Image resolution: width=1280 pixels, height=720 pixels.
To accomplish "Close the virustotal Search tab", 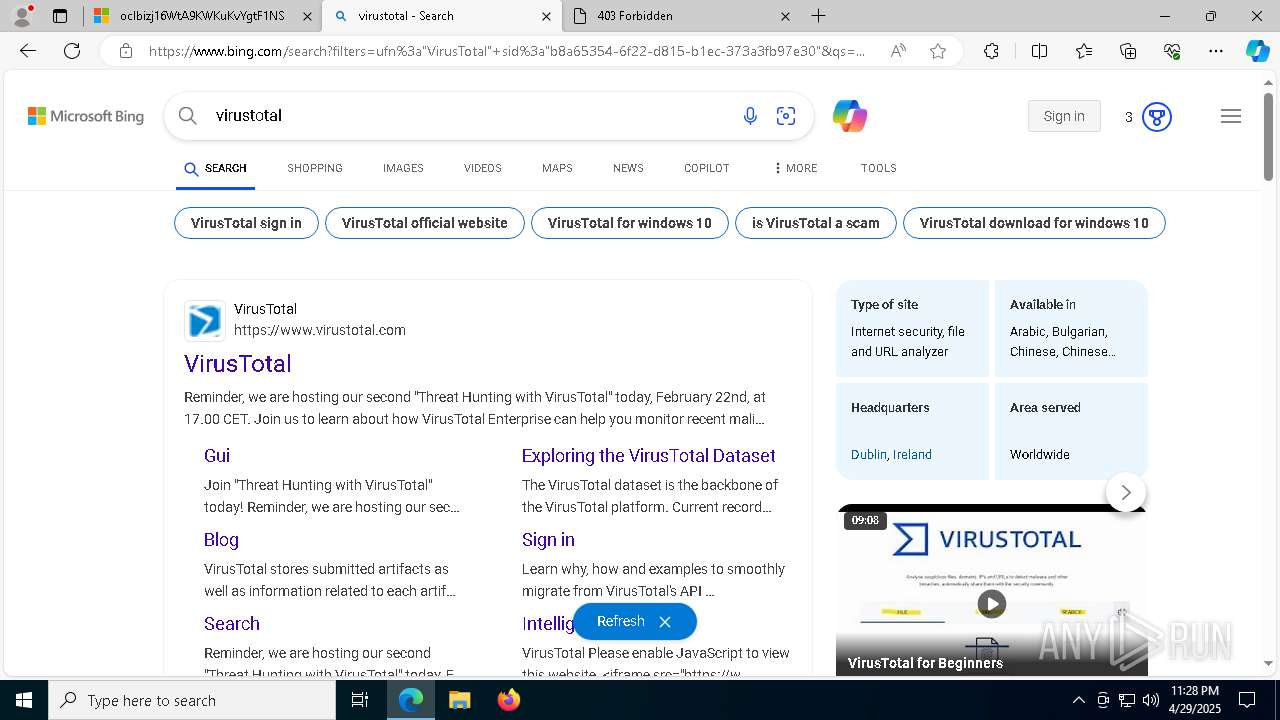I will pos(546,16).
